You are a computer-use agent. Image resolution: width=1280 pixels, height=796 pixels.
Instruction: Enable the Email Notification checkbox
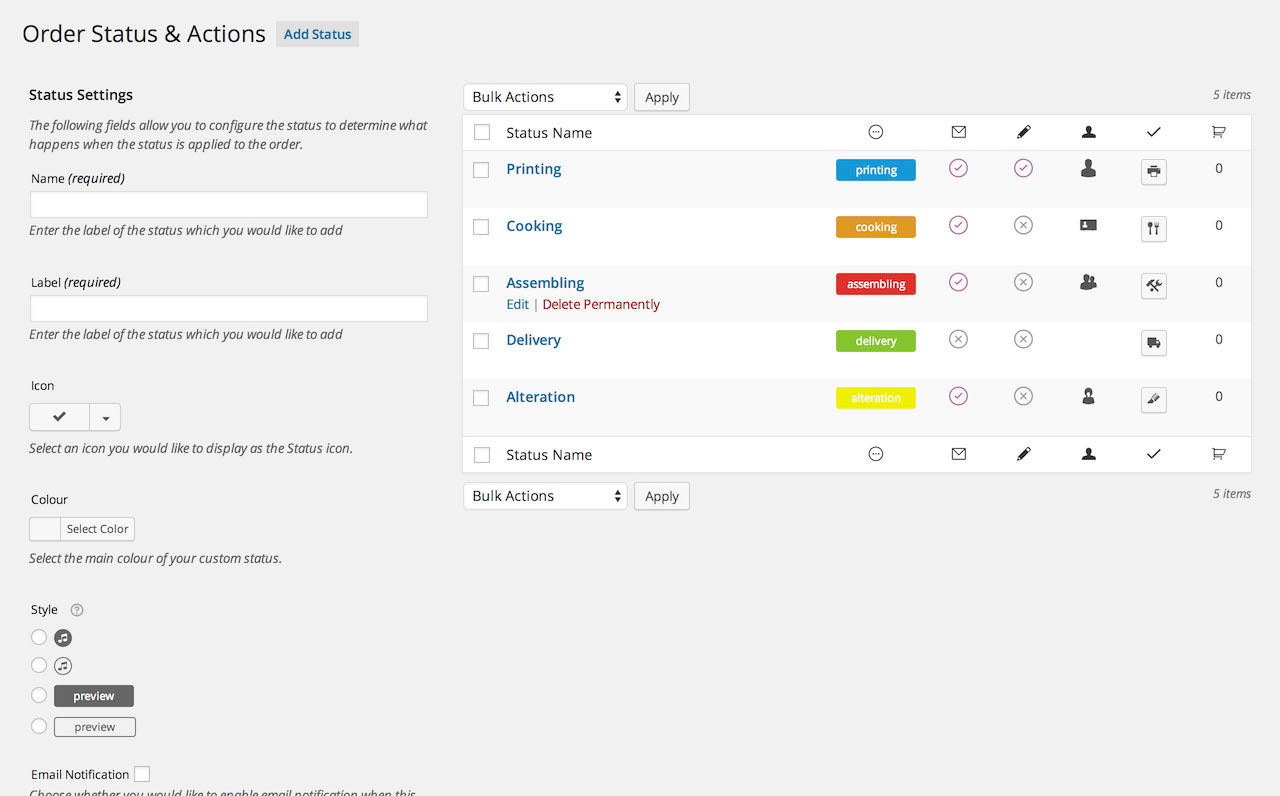pyautogui.click(x=142, y=774)
